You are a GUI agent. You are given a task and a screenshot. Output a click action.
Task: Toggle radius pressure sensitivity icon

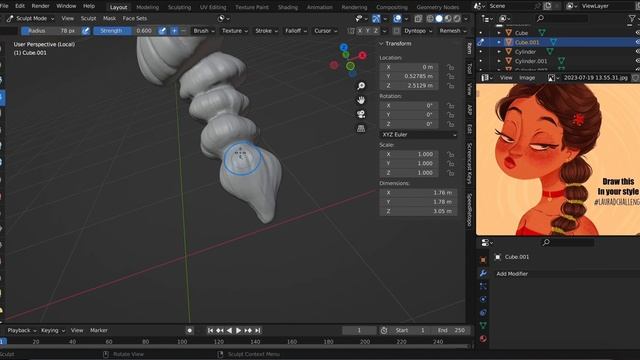click(86, 31)
